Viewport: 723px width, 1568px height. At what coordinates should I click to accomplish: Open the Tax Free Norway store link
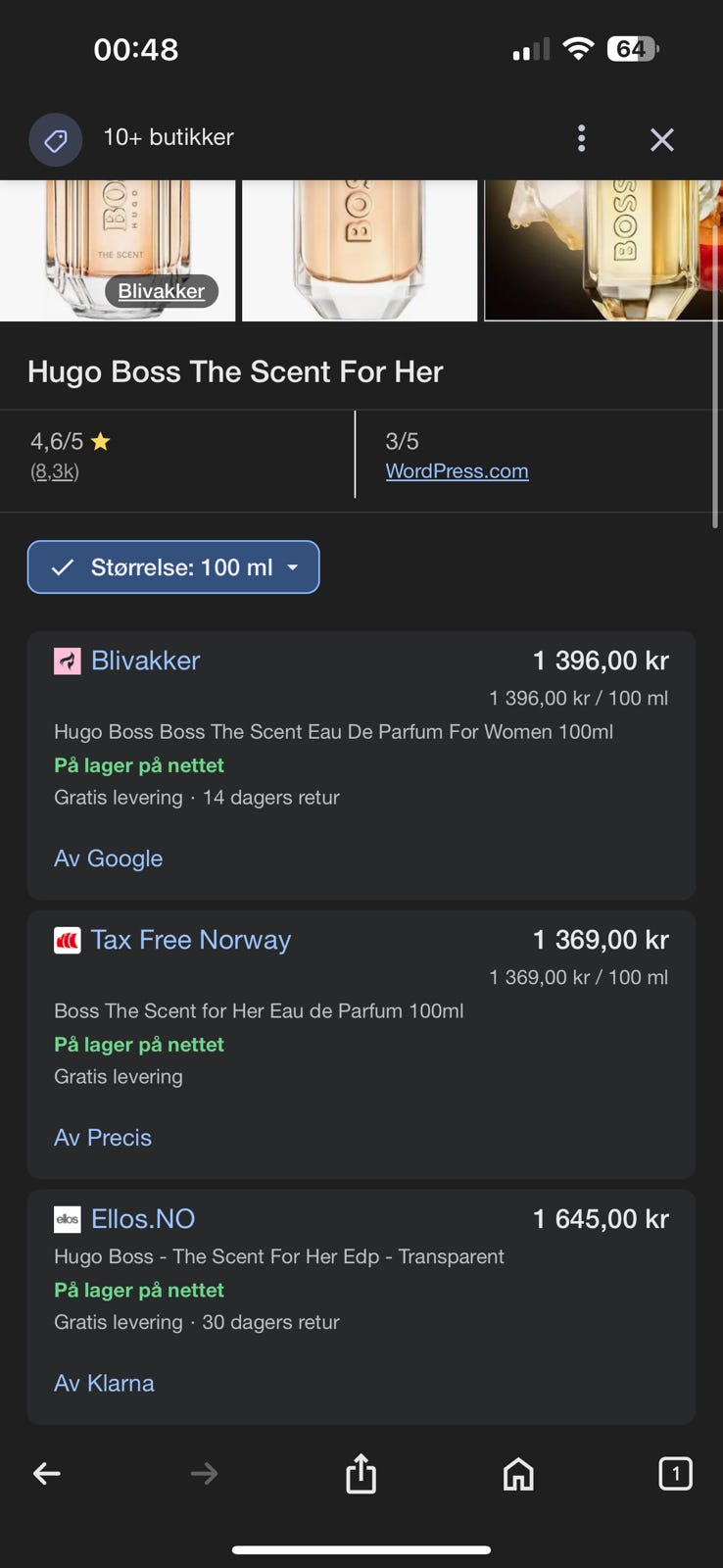point(191,940)
